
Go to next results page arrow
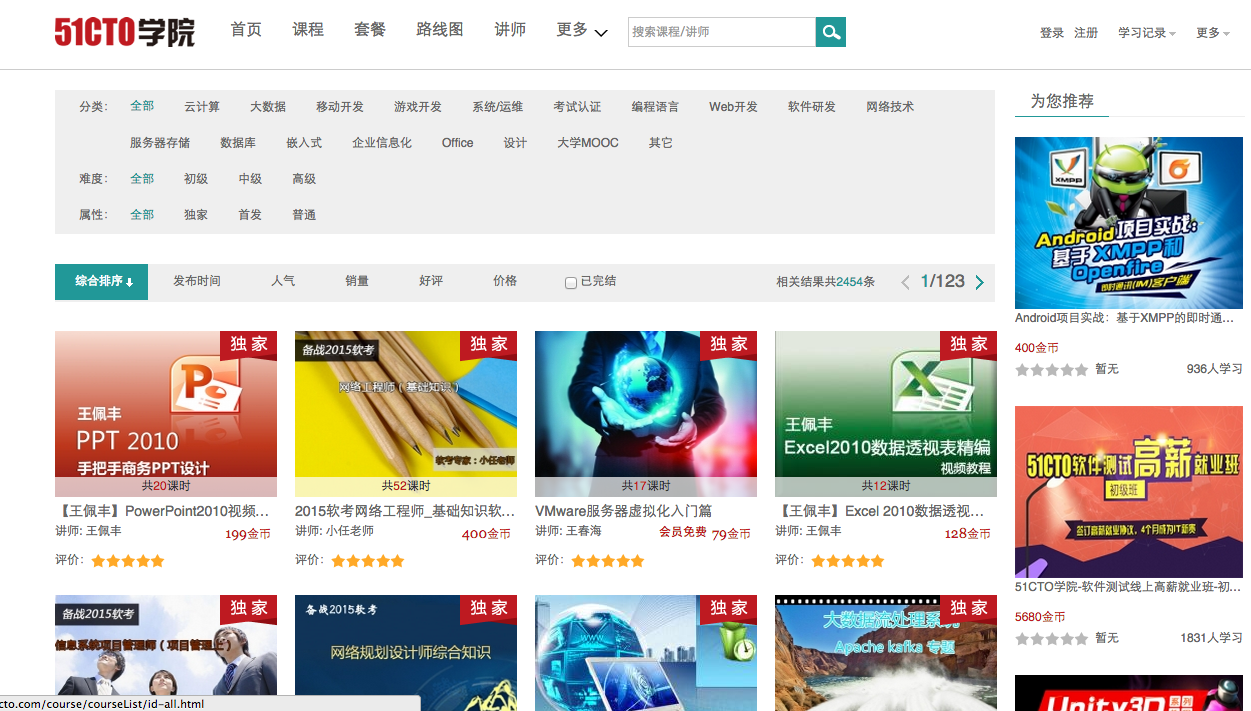click(979, 282)
